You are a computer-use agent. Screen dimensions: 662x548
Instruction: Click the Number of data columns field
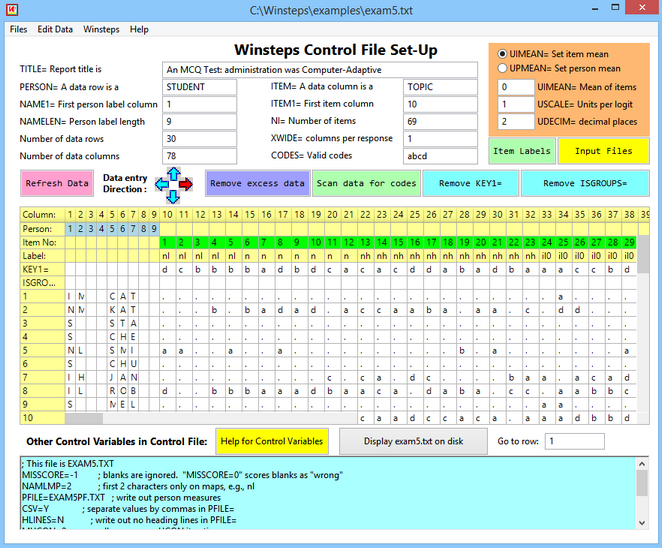pyautogui.click(x=199, y=156)
